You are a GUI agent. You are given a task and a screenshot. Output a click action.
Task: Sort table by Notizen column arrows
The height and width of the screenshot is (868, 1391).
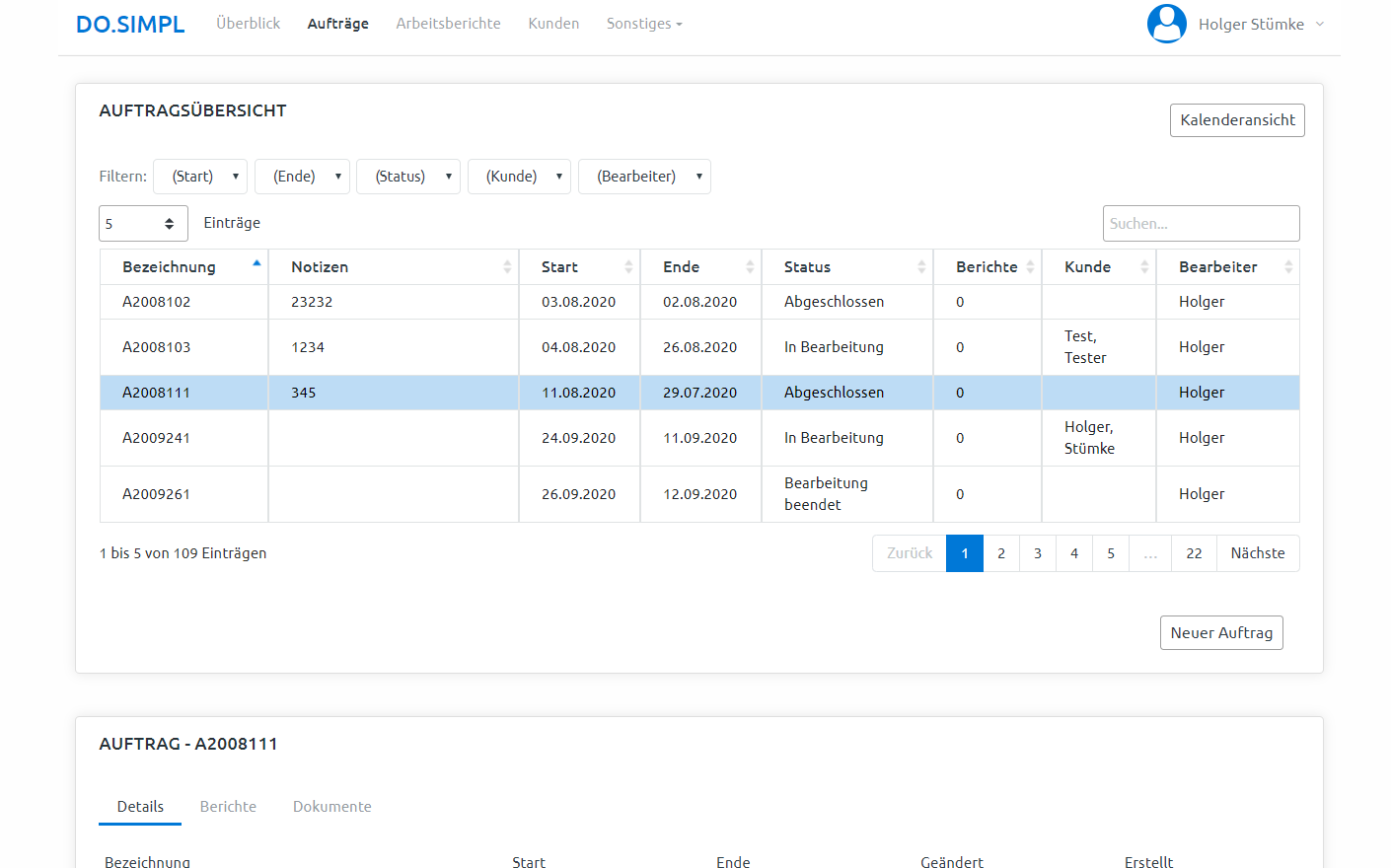point(507,267)
